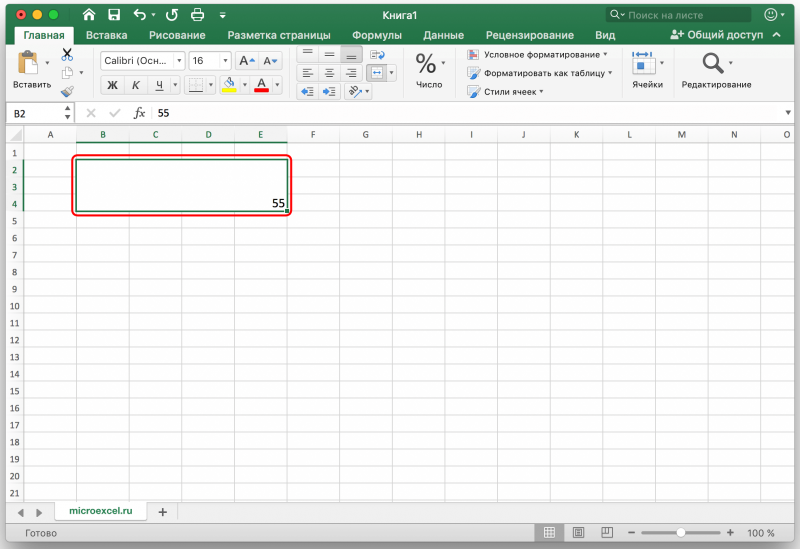Copy the selection with the copy icon
This screenshot has height=549, width=800.
click(x=67, y=73)
